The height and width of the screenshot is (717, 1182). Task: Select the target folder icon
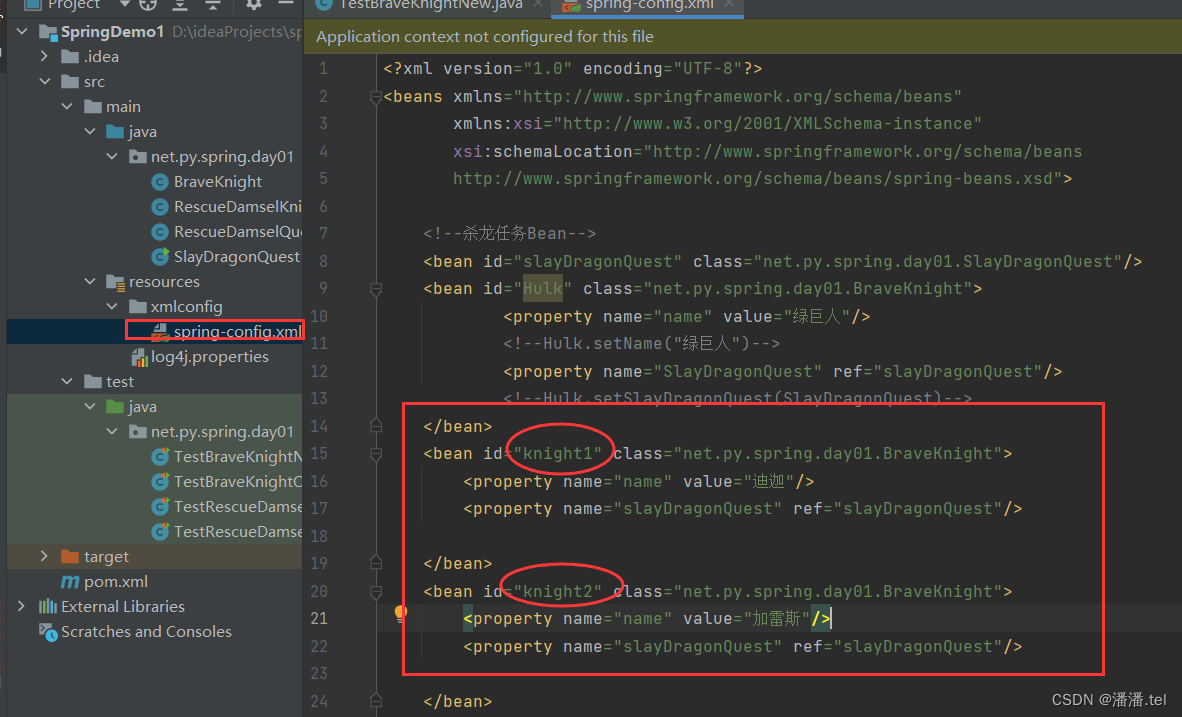click(x=70, y=556)
